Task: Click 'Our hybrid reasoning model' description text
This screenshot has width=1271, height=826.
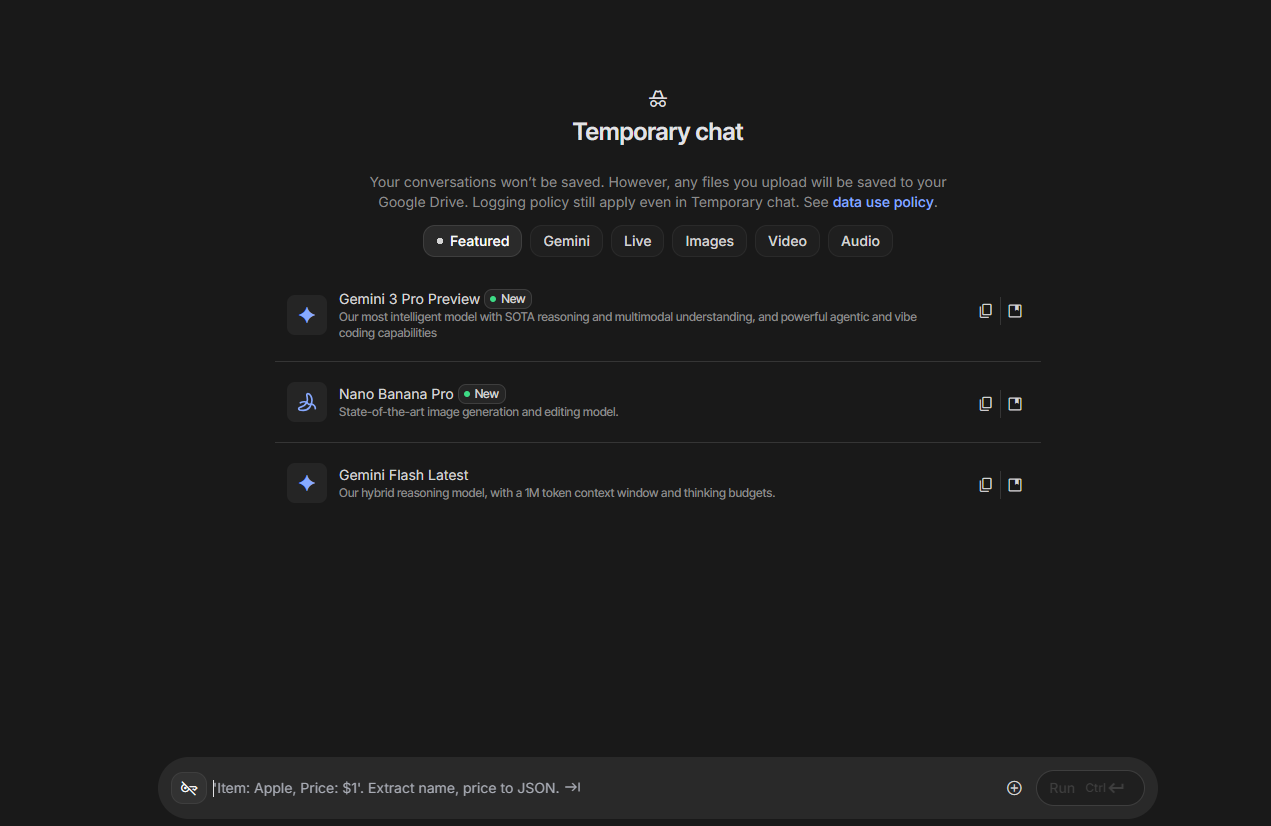Action: [557, 493]
